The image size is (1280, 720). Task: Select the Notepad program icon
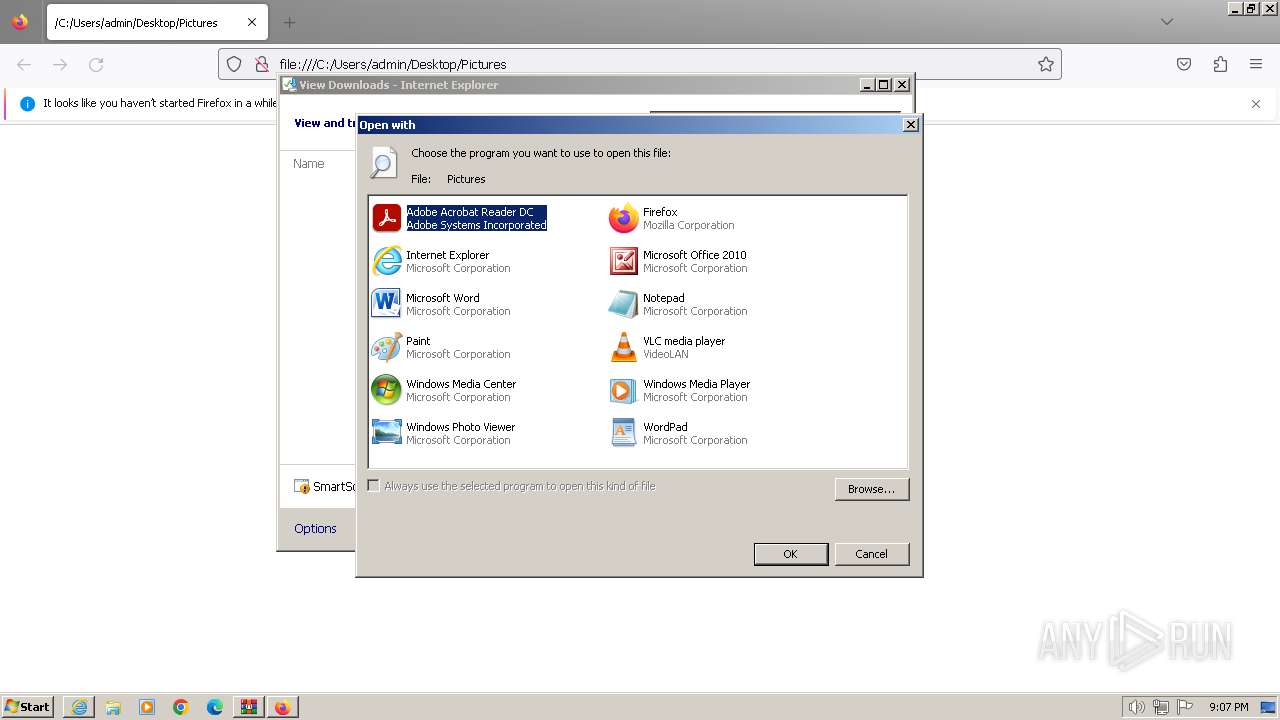point(623,304)
